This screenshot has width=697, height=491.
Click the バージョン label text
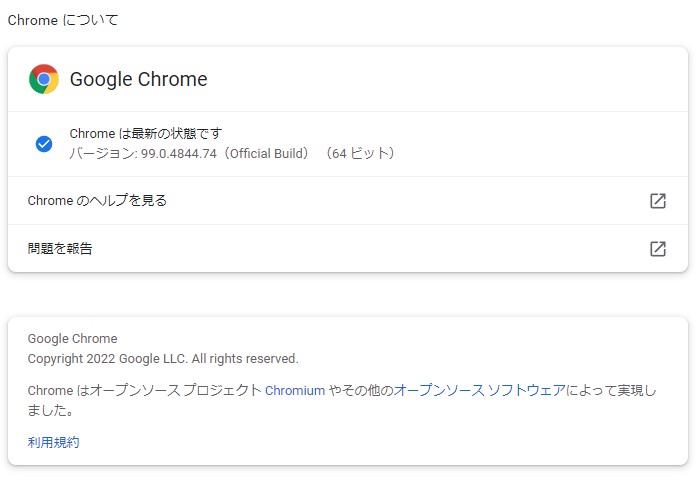(98, 154)
